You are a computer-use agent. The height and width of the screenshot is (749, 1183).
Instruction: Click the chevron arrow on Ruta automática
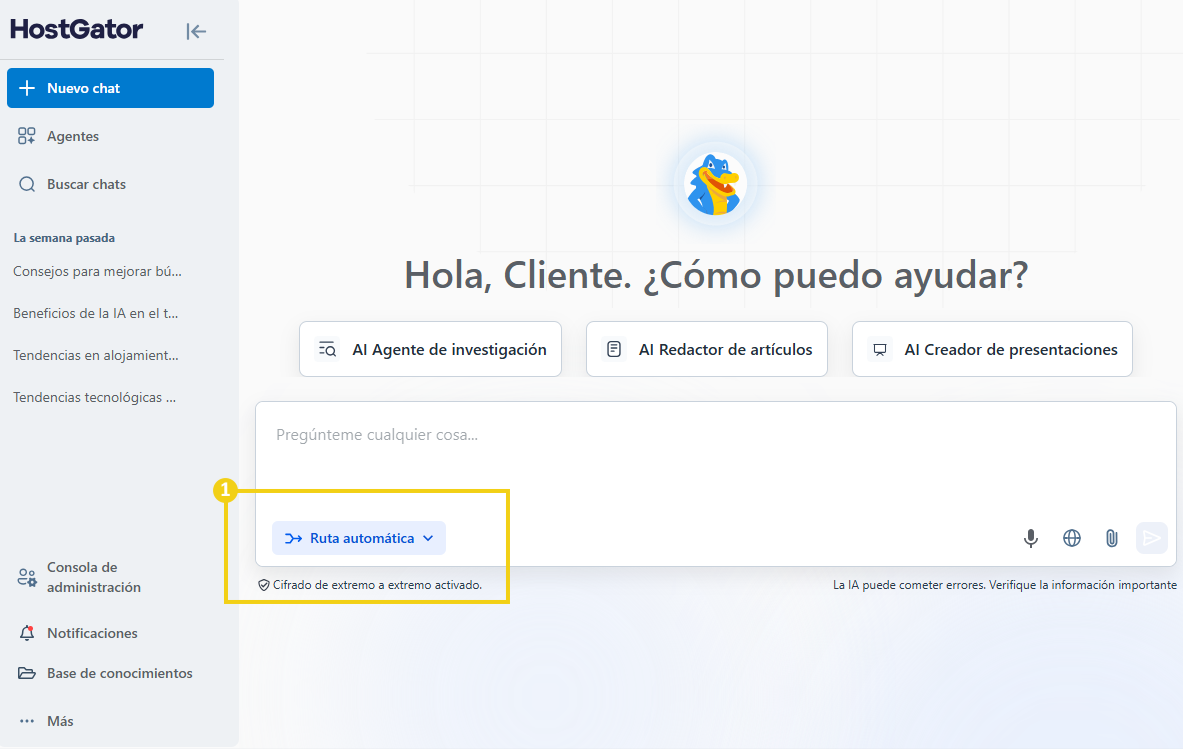pyautogui.click(x=429, y=539)
